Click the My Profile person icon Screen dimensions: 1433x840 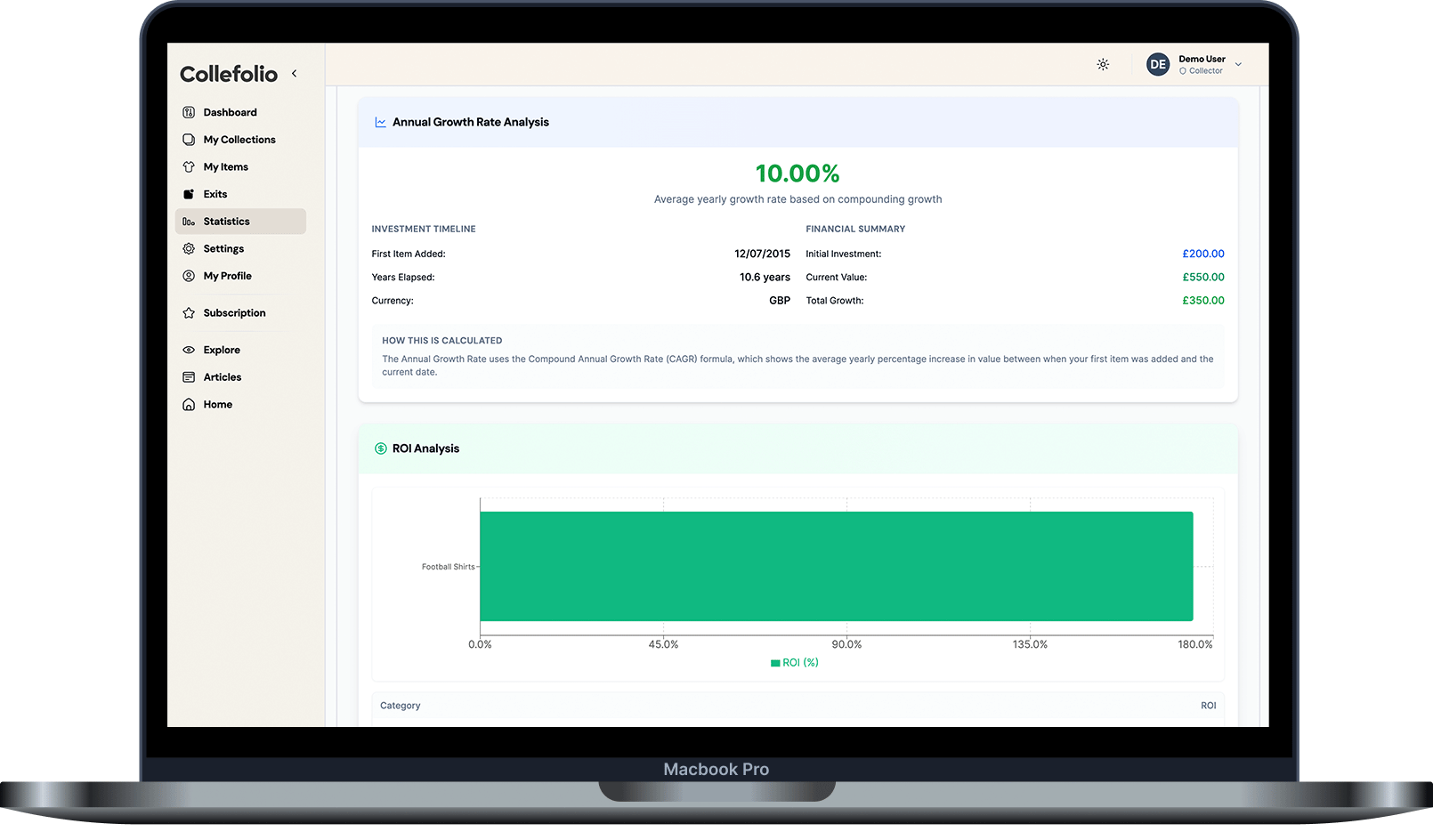[x=189, y=276]
